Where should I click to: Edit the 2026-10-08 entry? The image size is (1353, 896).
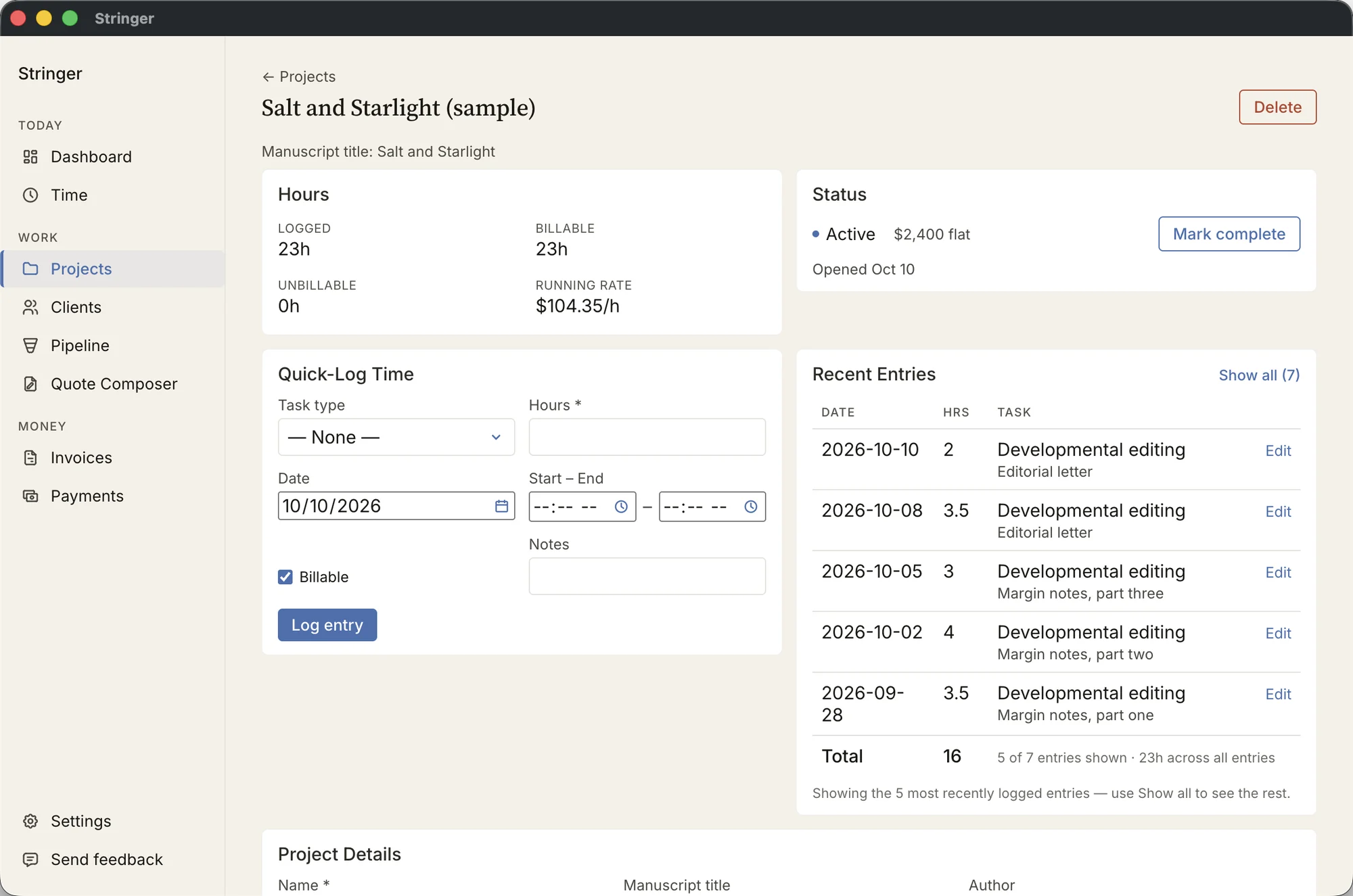1278,512
